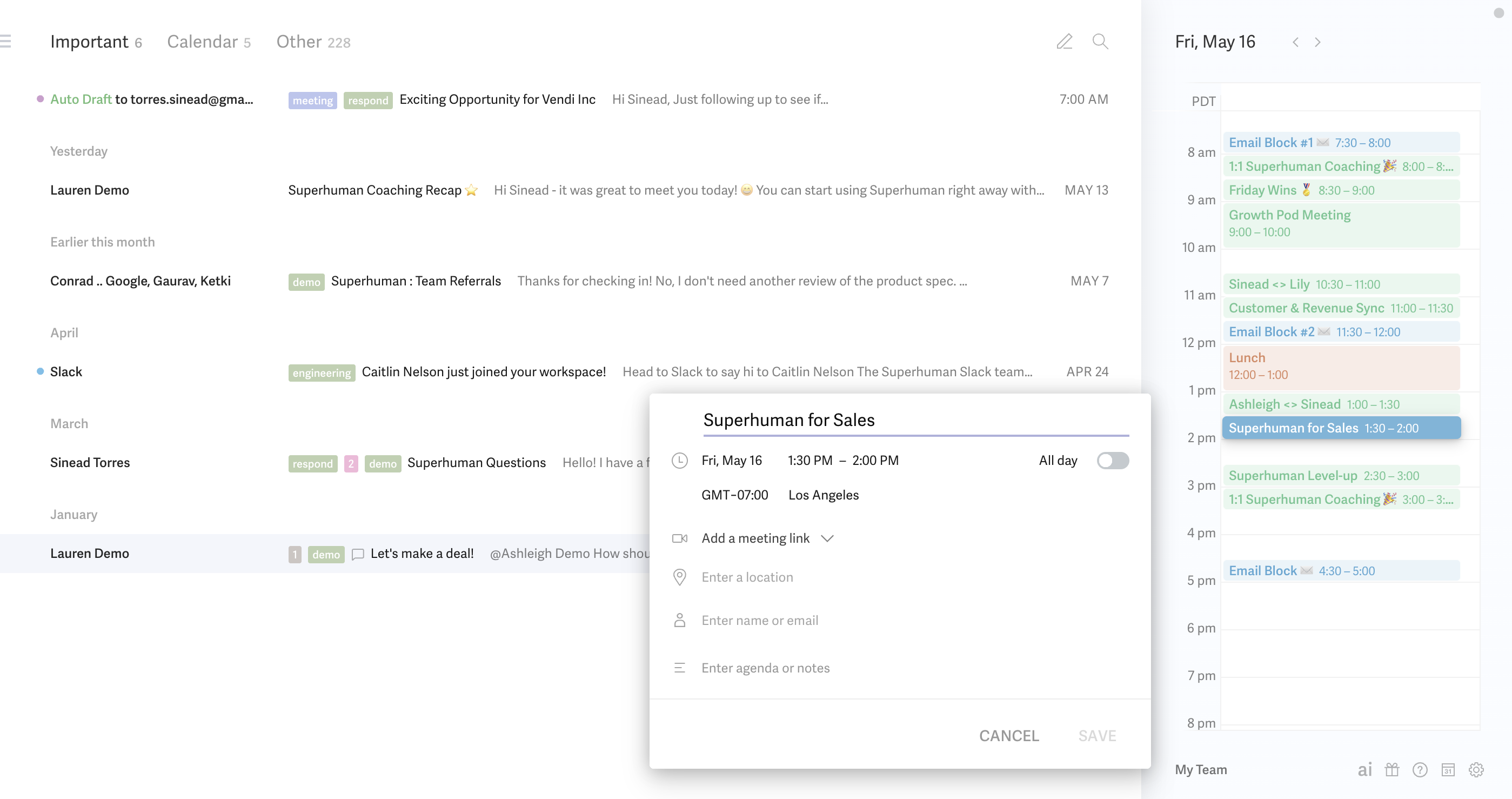Open Customer & Revenue Sync event
Screen dimensions: 1512x799
point(1341,308)
